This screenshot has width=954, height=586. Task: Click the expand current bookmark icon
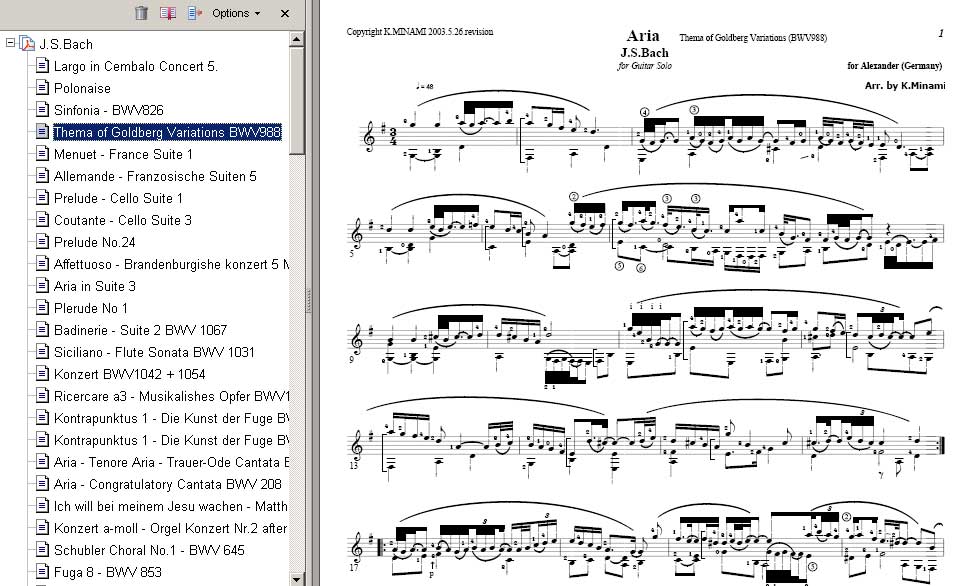pos(195,13)
